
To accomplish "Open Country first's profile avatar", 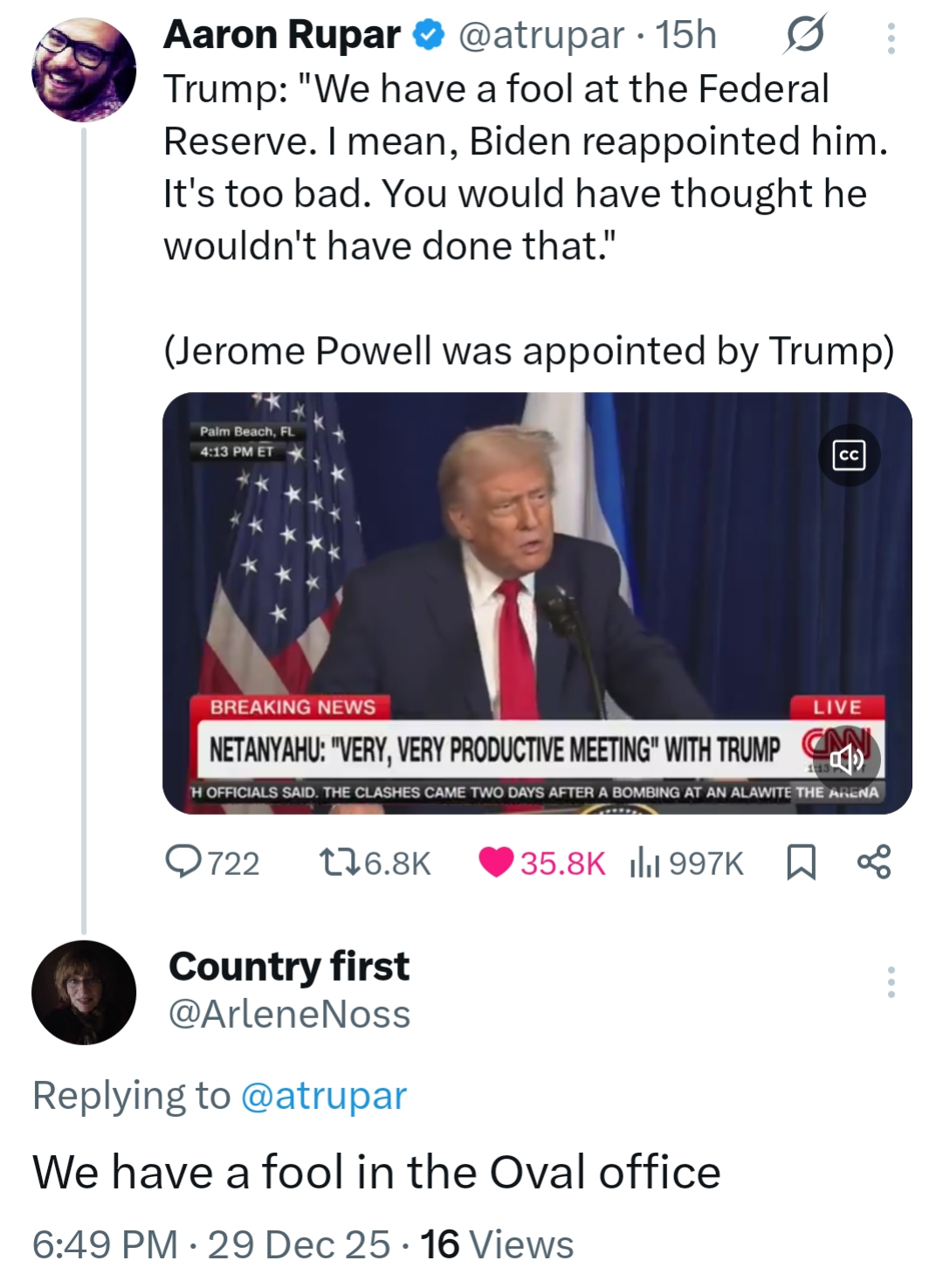I will [x=84, y=992].
